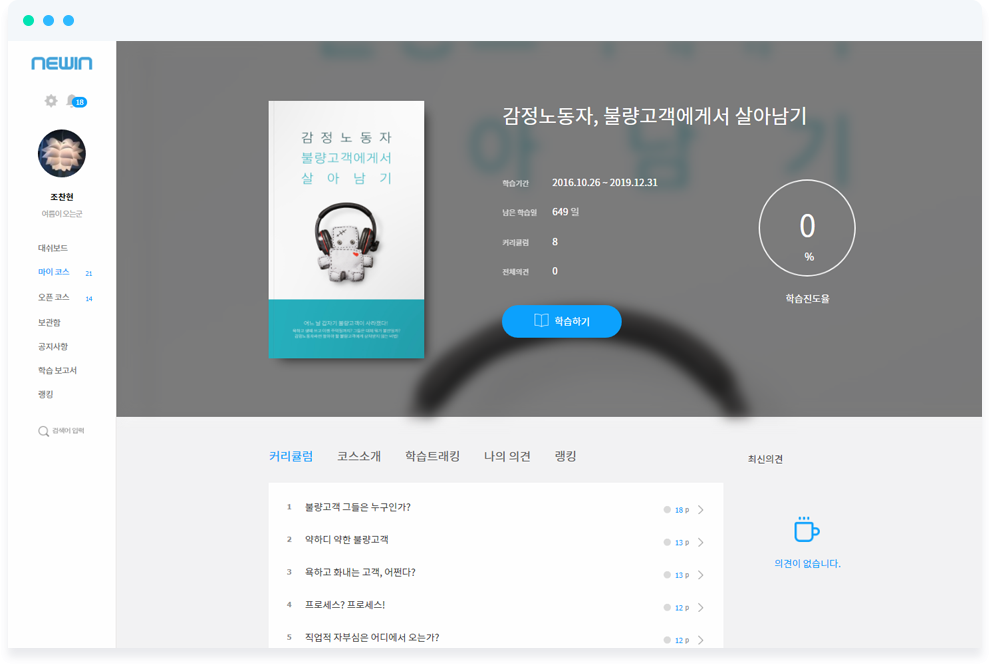Click the 14 count beside 오픈 코스
The width and height of the screenshot is (990, 665).
pos(88,299)
